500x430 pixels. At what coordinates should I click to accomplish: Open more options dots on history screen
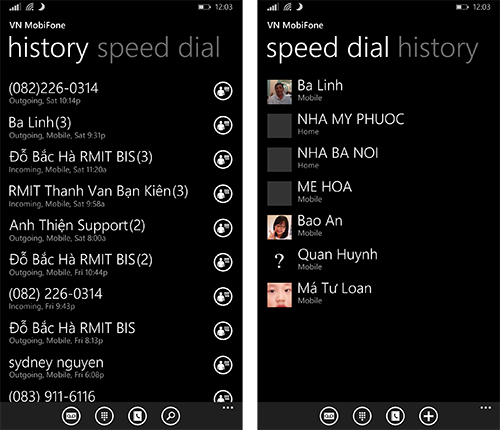point(228,407)
